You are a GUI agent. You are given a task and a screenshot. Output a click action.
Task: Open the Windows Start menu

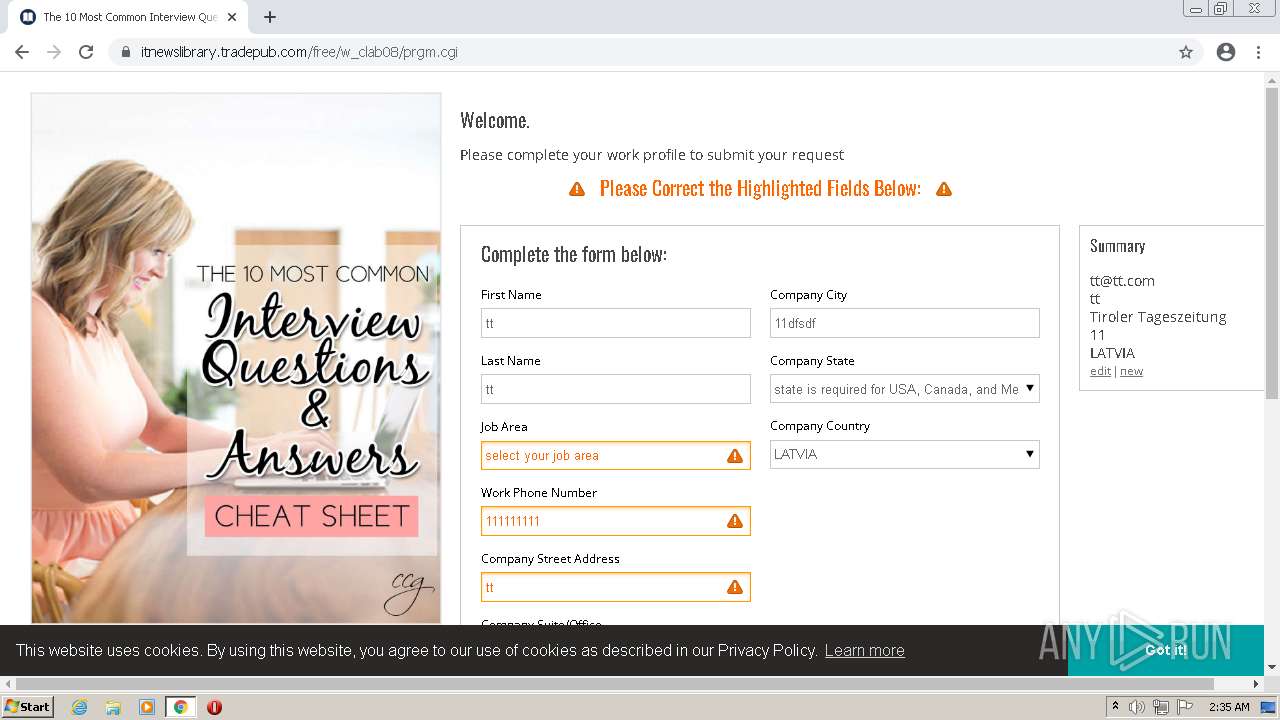27,707
